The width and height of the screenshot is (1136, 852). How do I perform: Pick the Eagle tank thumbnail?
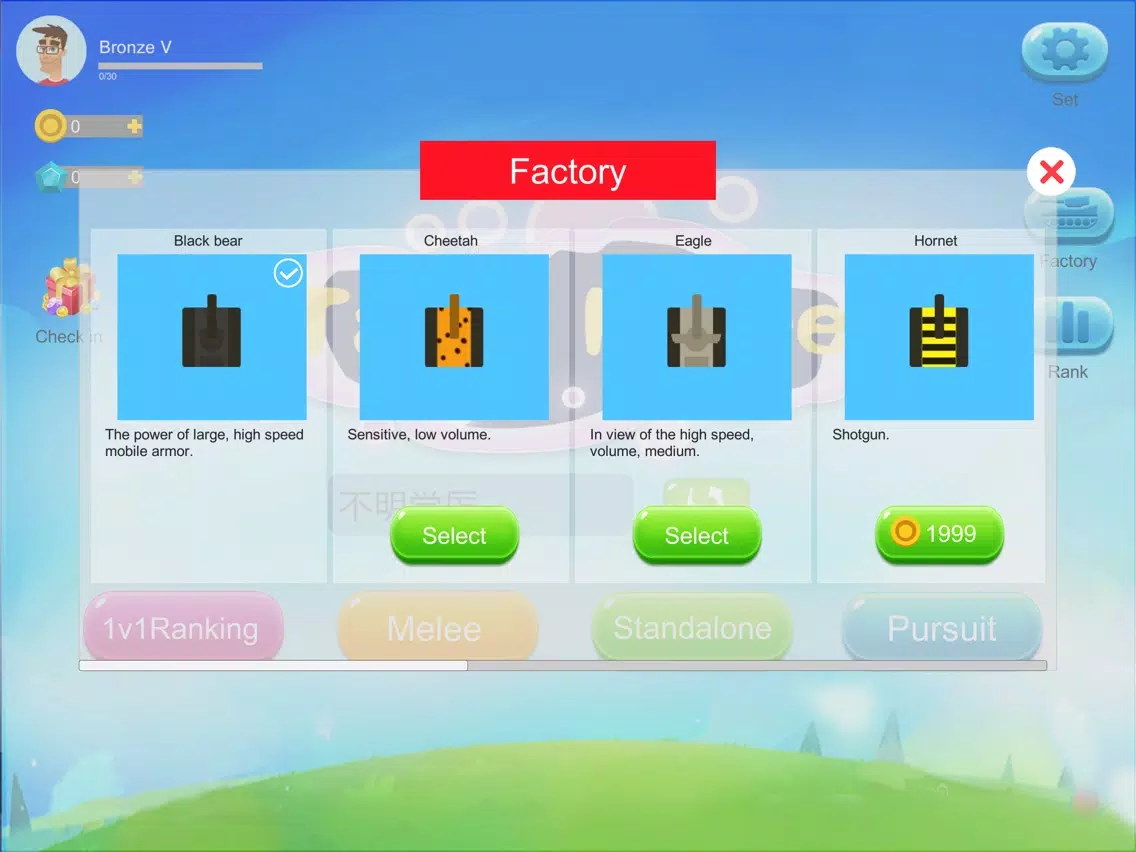click(x=697, y=337)
